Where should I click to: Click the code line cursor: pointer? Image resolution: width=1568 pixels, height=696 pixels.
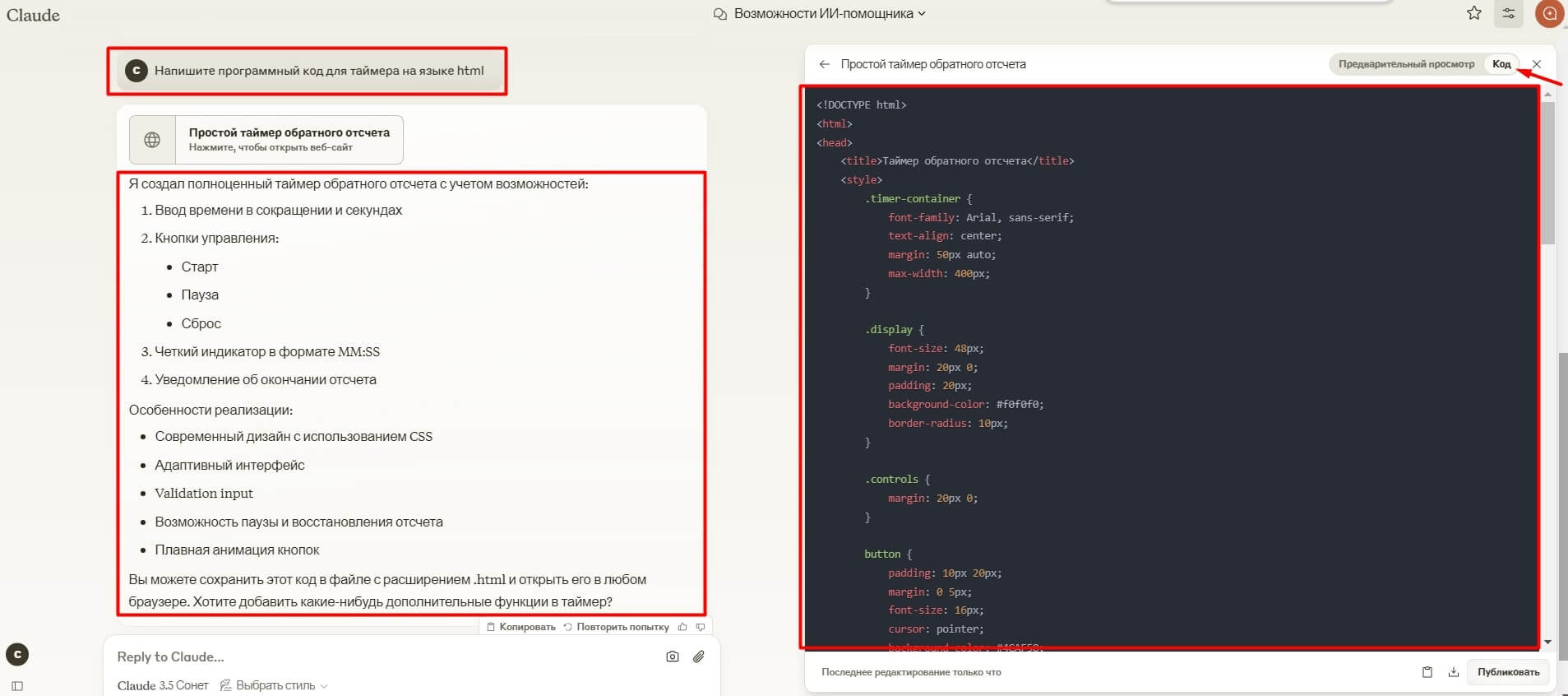(x=936, y=629)
